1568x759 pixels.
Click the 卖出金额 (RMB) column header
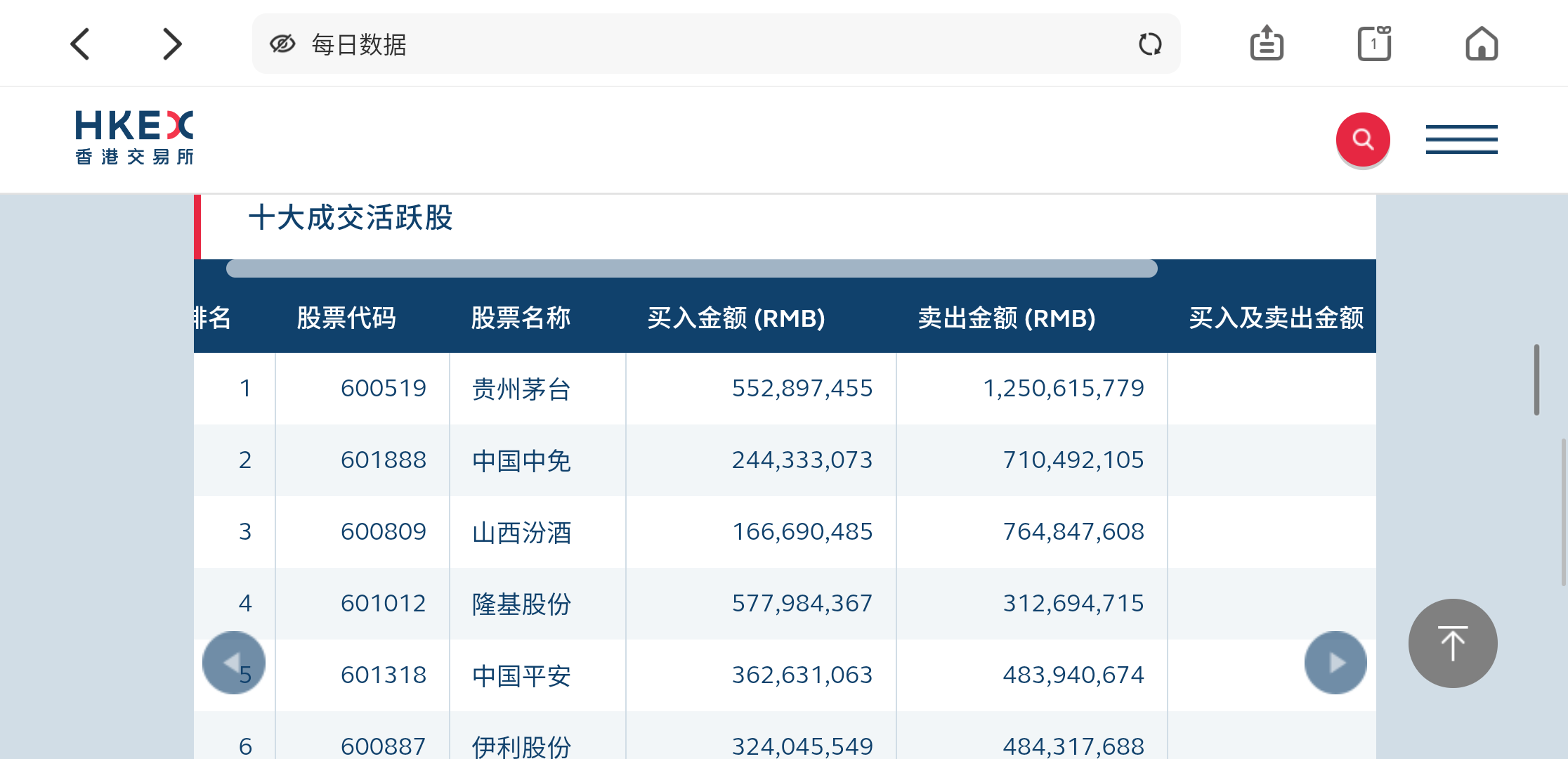pos(1006,318)
